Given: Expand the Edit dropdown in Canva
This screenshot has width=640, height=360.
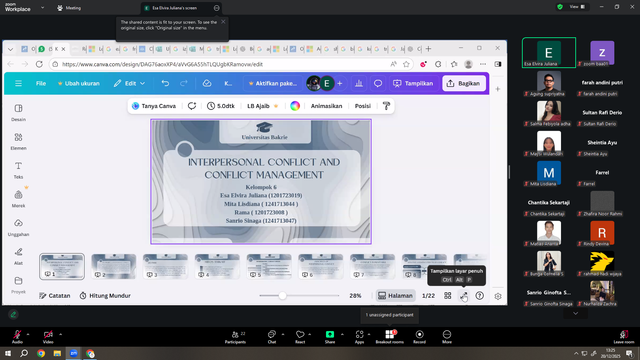Looking at the screenshot, I should (x=129, y=83).
